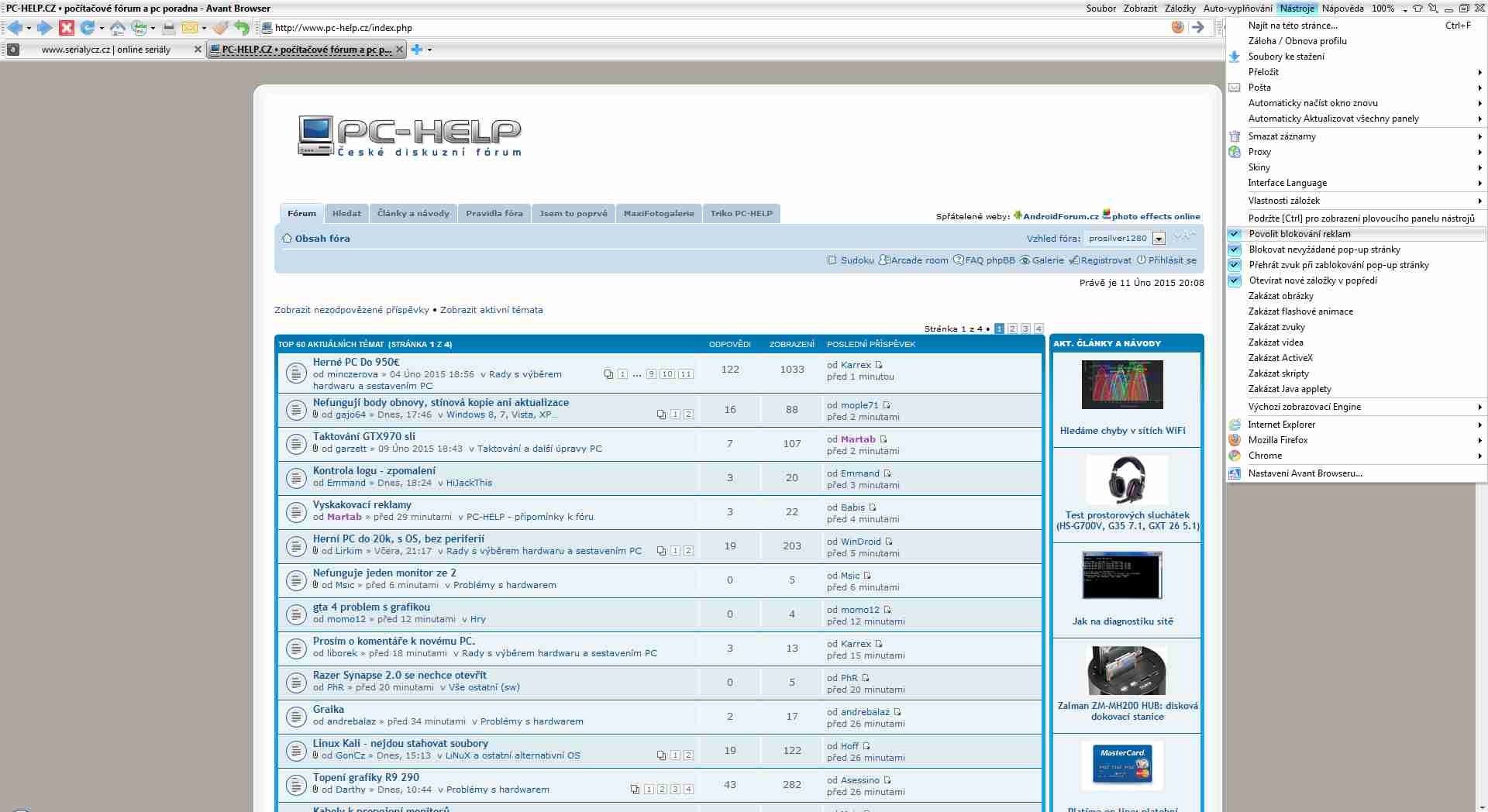Click the green Undo closed tab arrow
The height and width of the screenshot is (812, 1488).
point(243,28)
